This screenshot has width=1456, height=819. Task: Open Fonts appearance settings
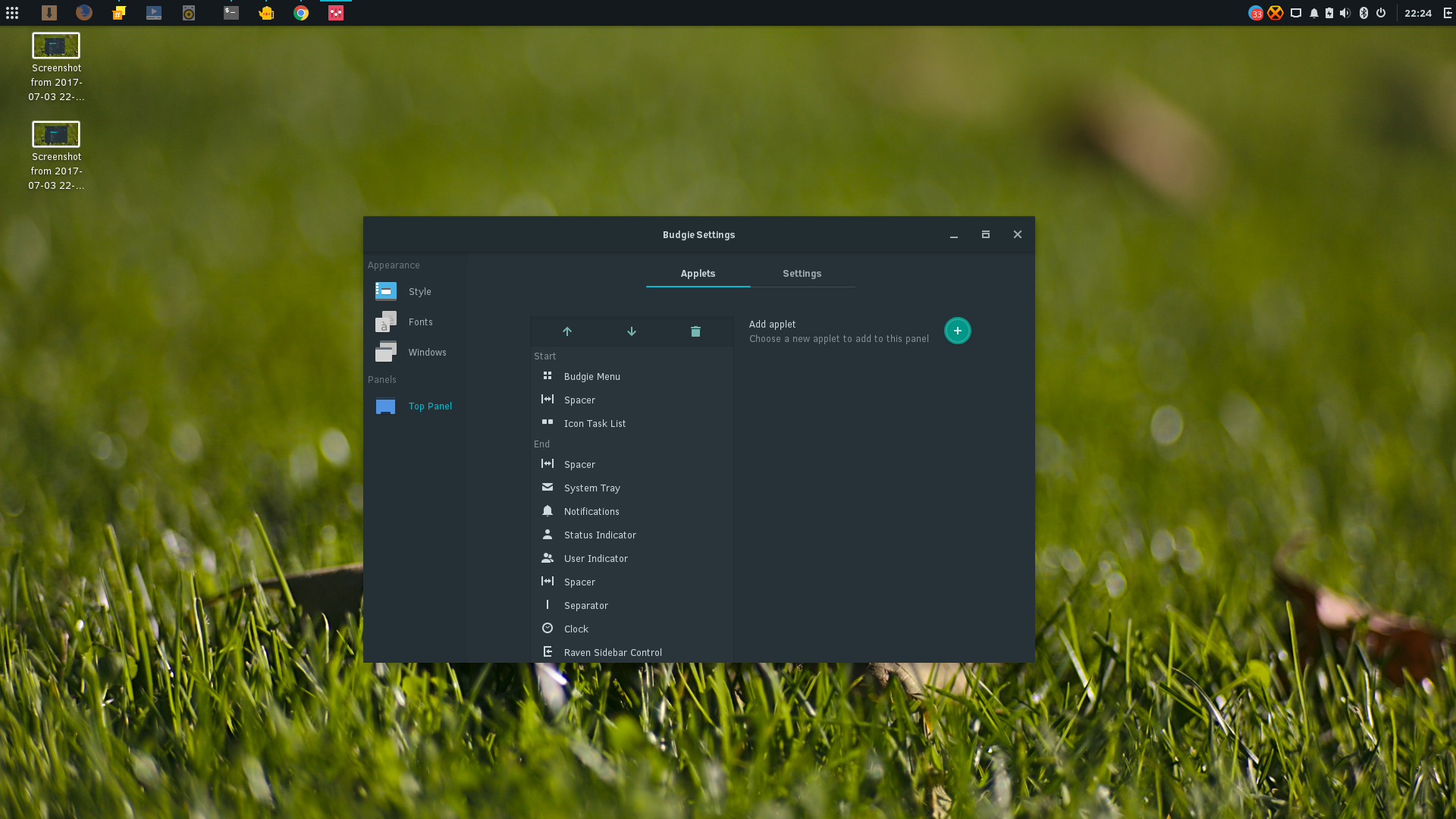[x=416, y=322]
